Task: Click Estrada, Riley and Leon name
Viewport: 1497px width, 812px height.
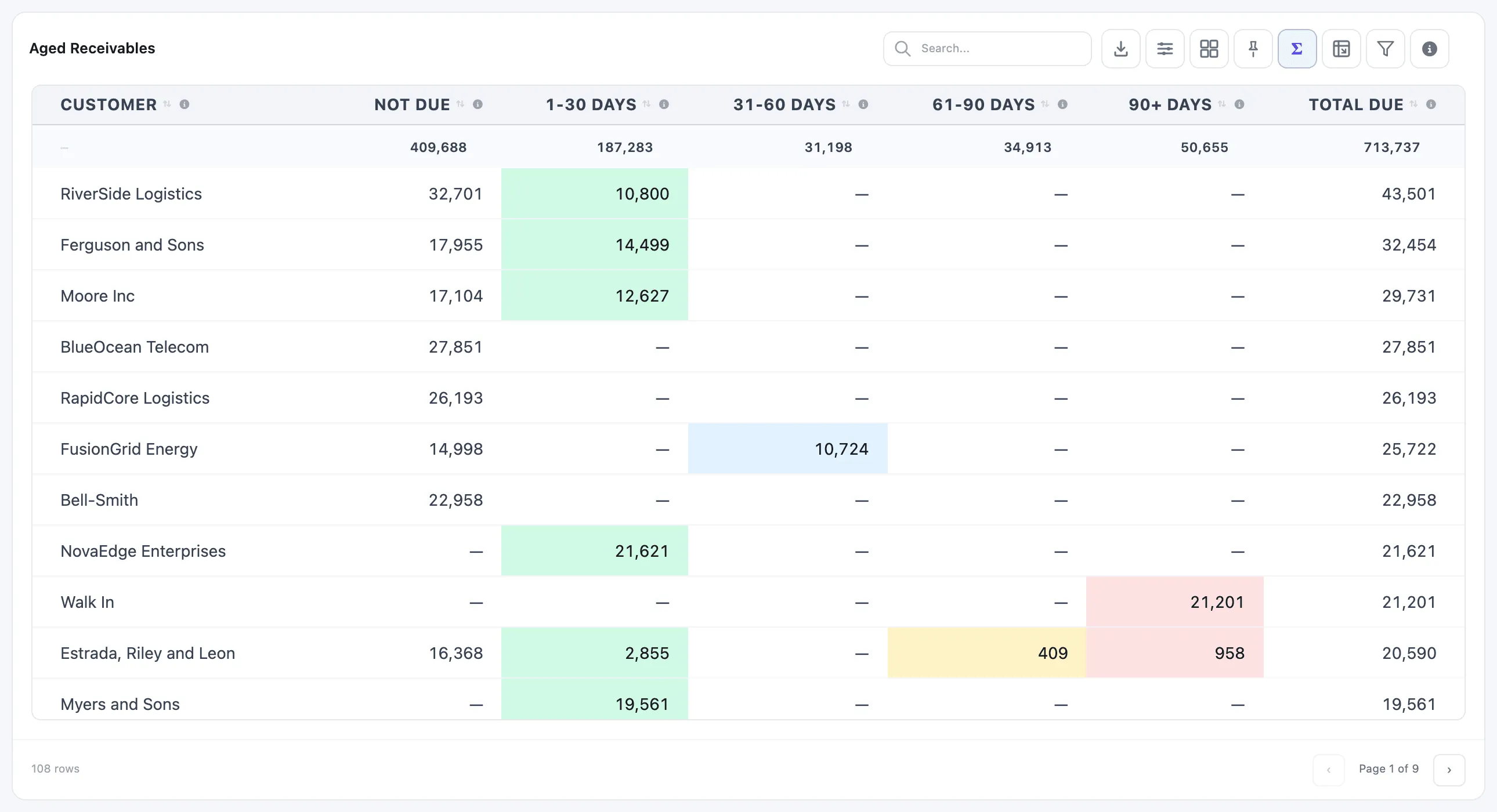Action: pos(147,654)
